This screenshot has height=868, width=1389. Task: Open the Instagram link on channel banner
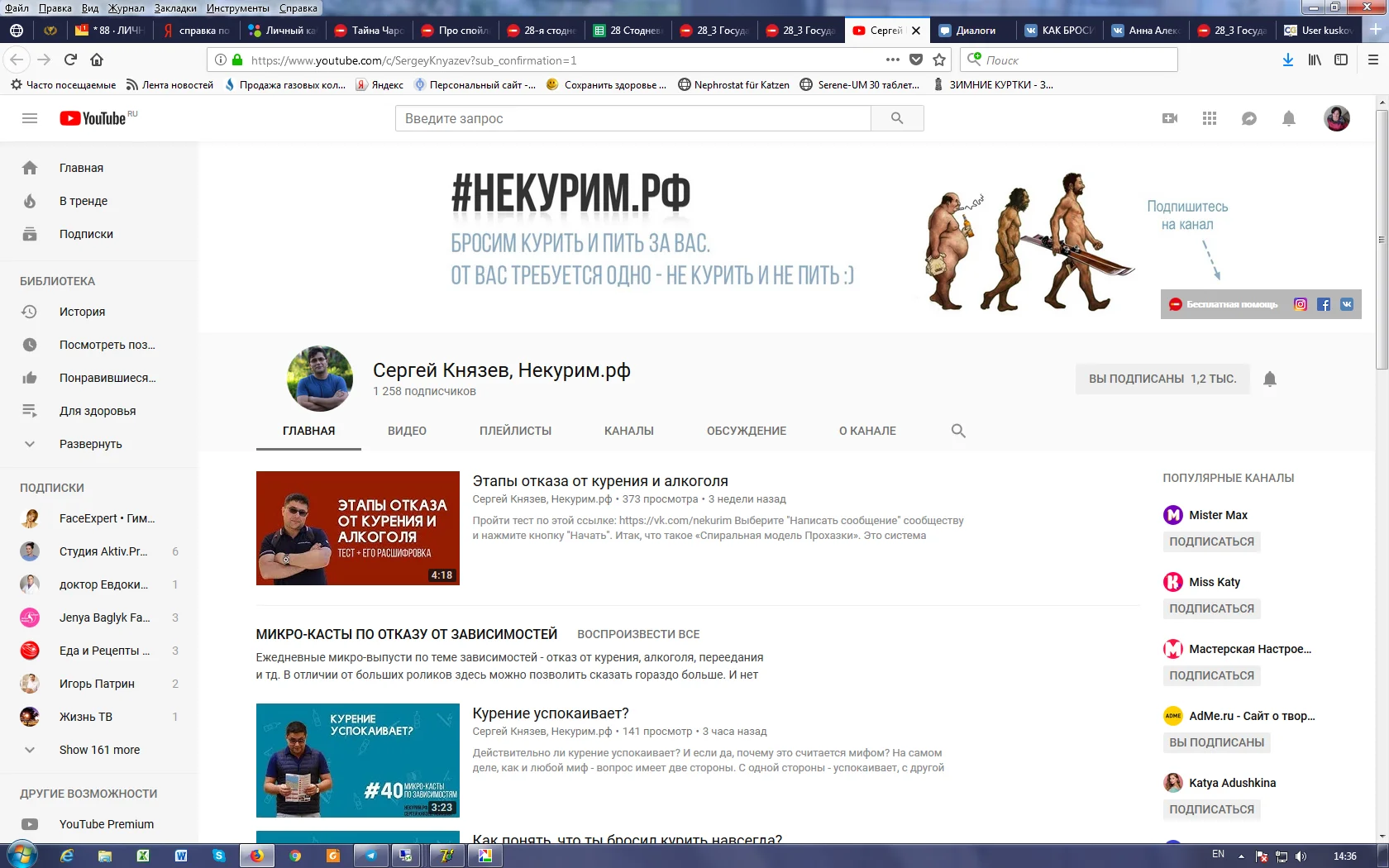tap(1301, 304)
